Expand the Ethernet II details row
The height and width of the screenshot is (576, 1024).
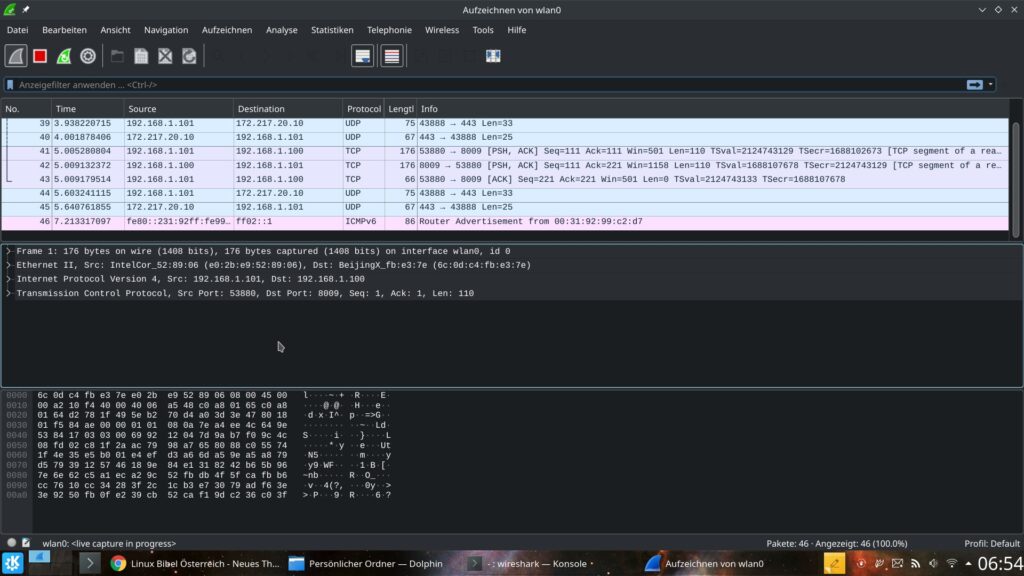point(8,265)
